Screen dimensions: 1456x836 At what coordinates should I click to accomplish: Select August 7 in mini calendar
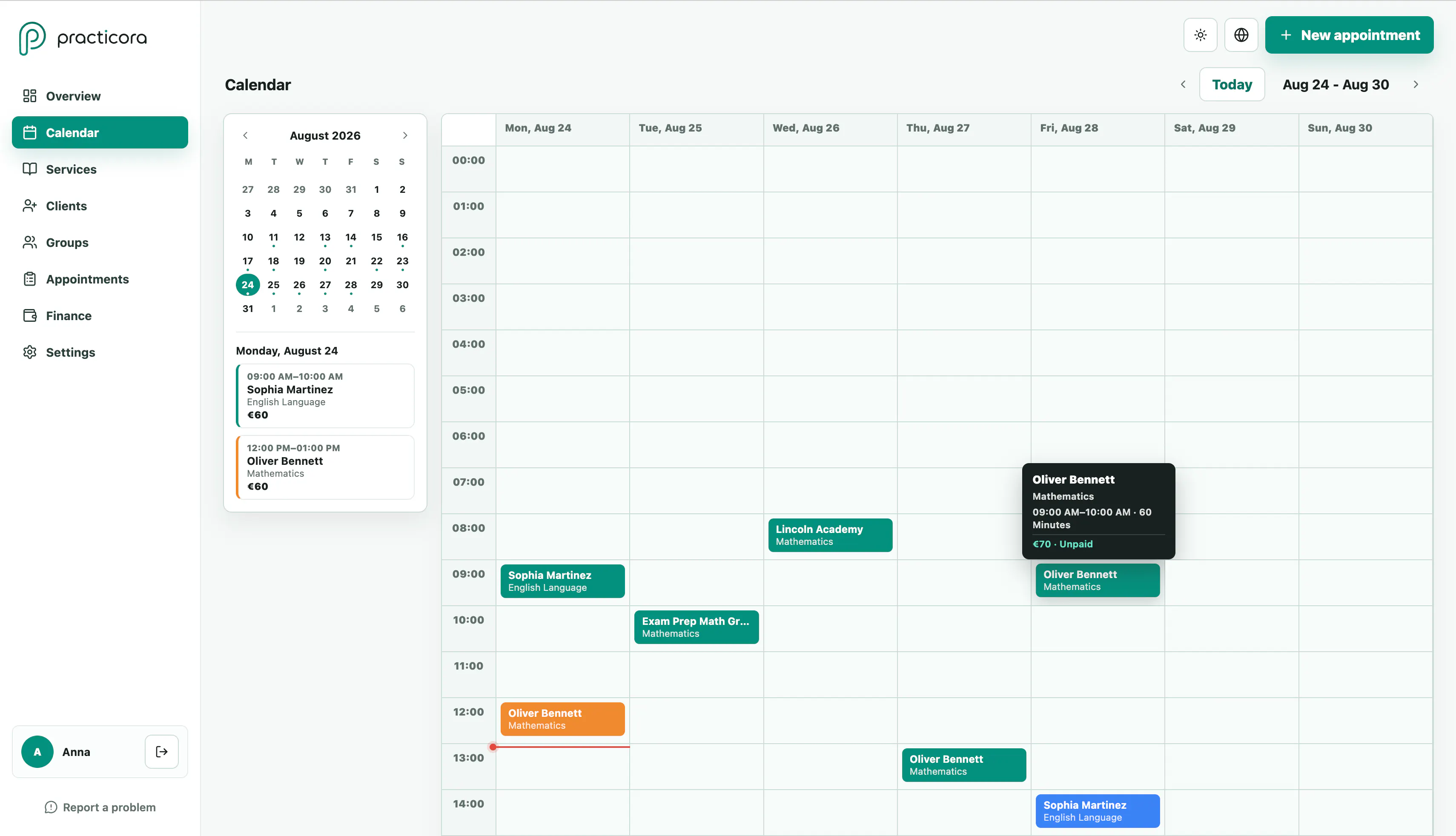[x=351, y=214]
